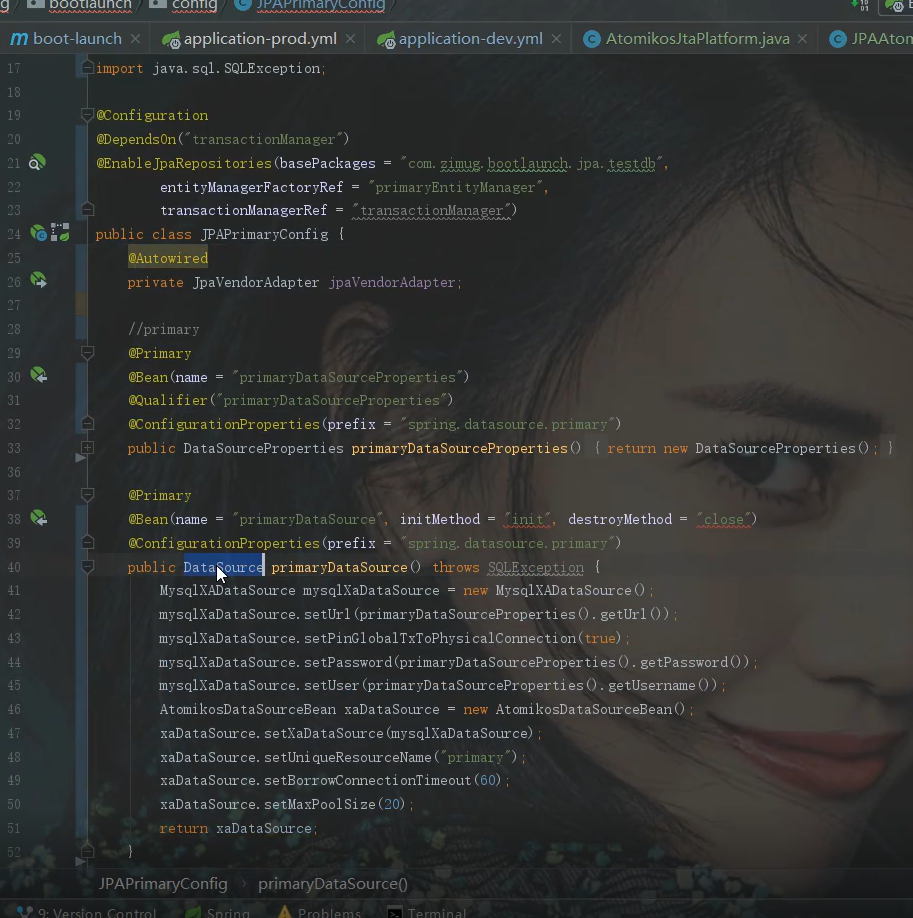Open the application-dev.yml tab
The image size is (913, 918).
pyautogui.click(x=470, y=39)
